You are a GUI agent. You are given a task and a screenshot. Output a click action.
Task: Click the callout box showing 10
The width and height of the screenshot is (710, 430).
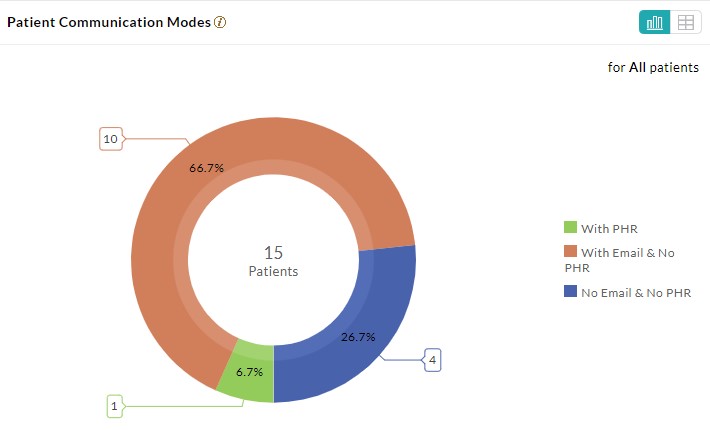click(110, 138)
